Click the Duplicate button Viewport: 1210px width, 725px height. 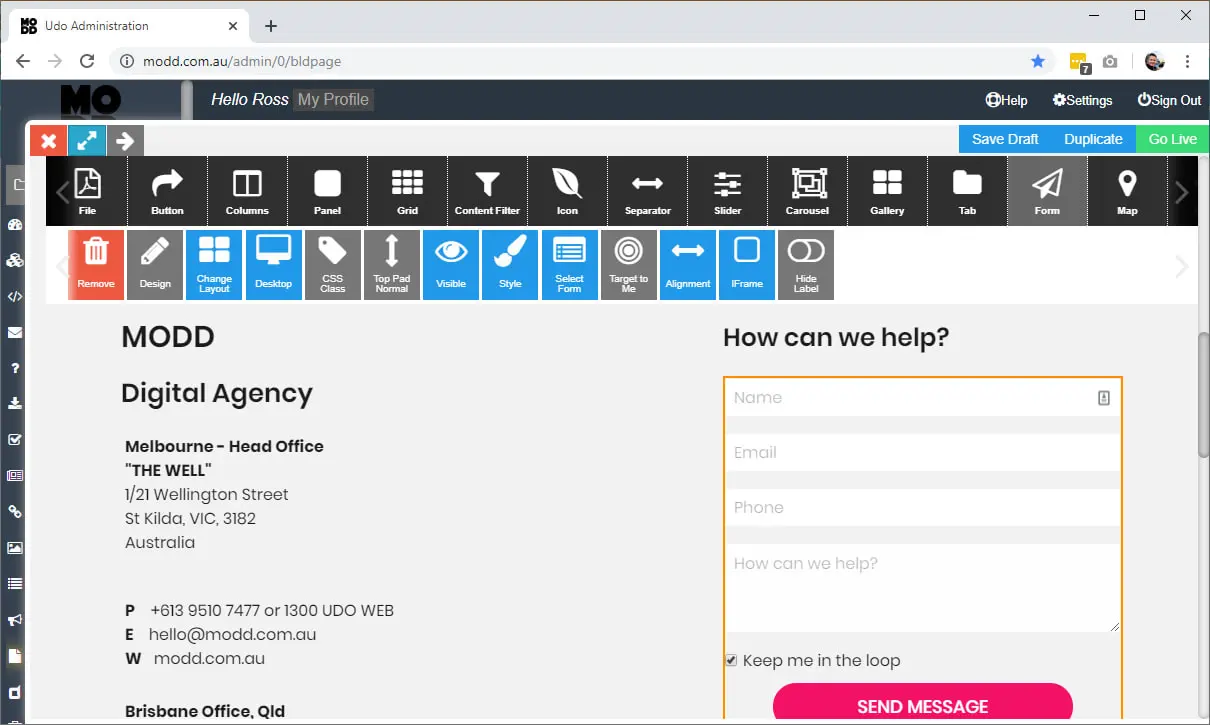(x=1093, y=139)
